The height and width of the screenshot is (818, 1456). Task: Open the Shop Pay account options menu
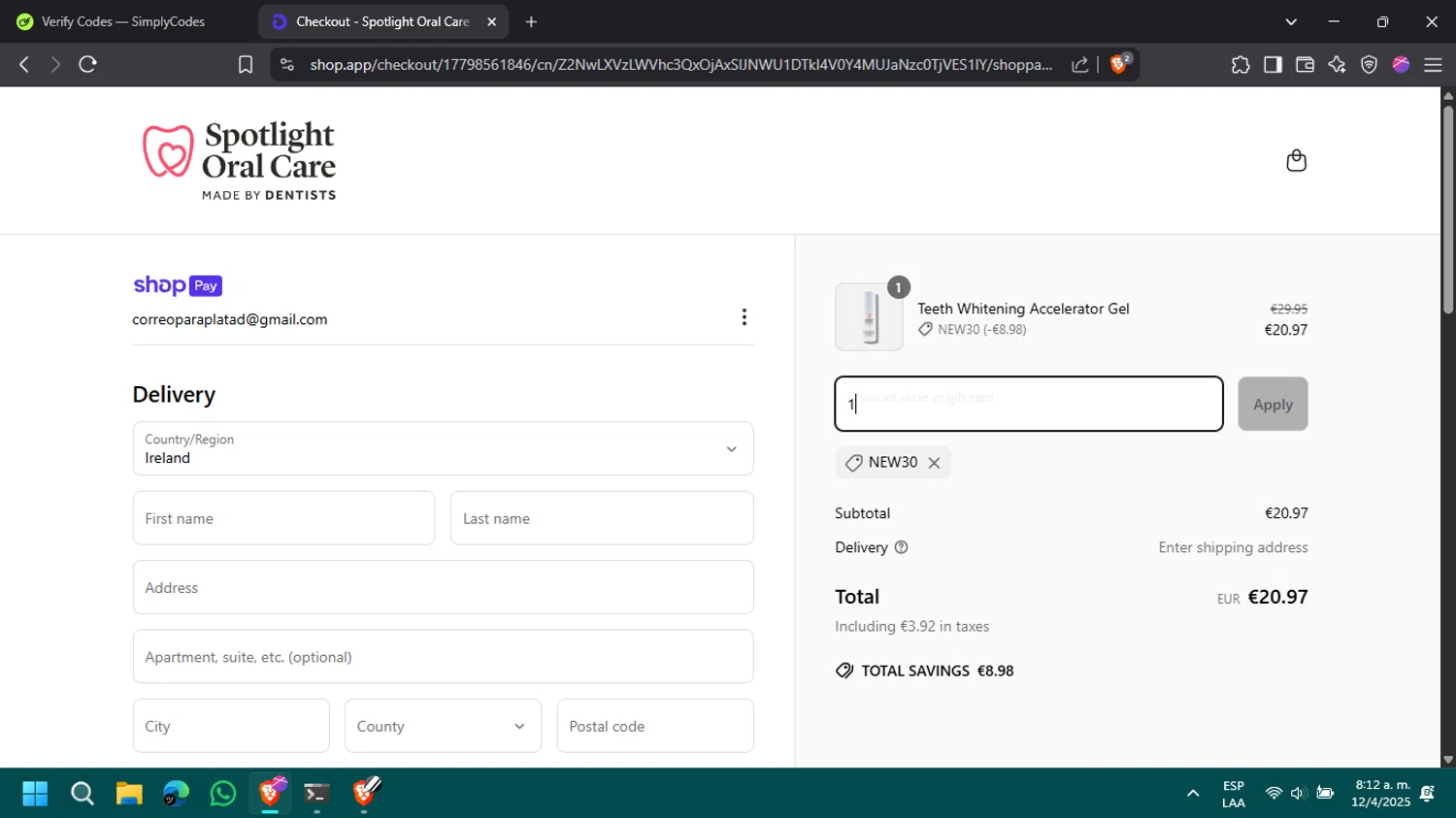point(745,317)
